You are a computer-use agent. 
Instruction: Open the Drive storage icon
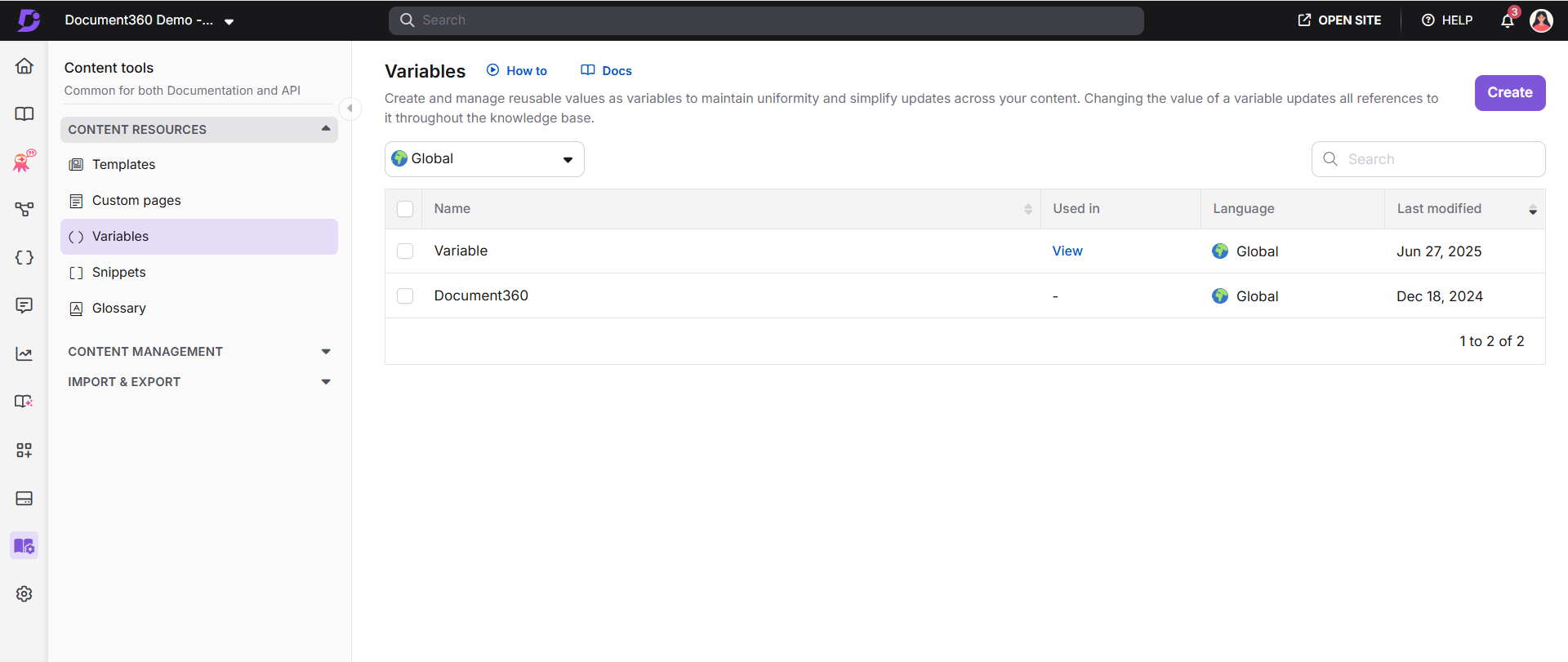(24, 499)
